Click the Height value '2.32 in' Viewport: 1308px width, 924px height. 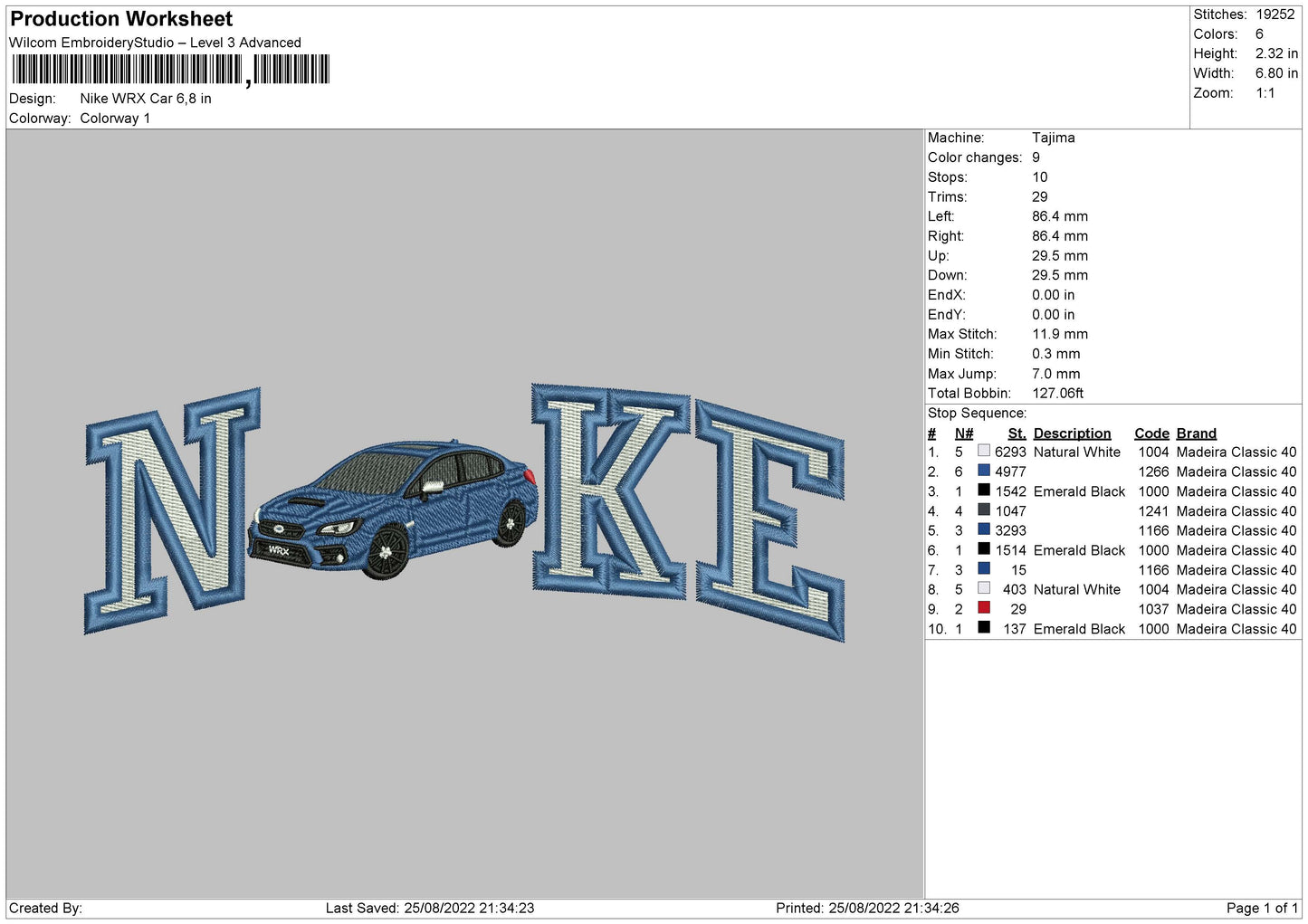point(1276,53)
